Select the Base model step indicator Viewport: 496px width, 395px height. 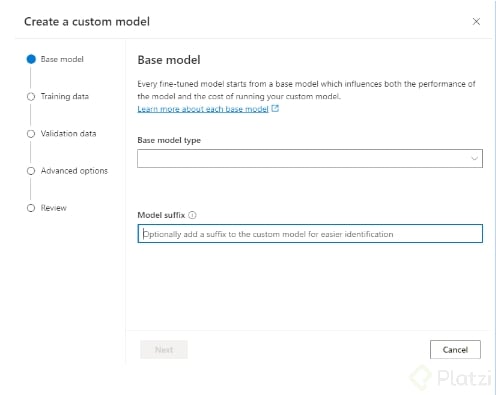point(31,59)
